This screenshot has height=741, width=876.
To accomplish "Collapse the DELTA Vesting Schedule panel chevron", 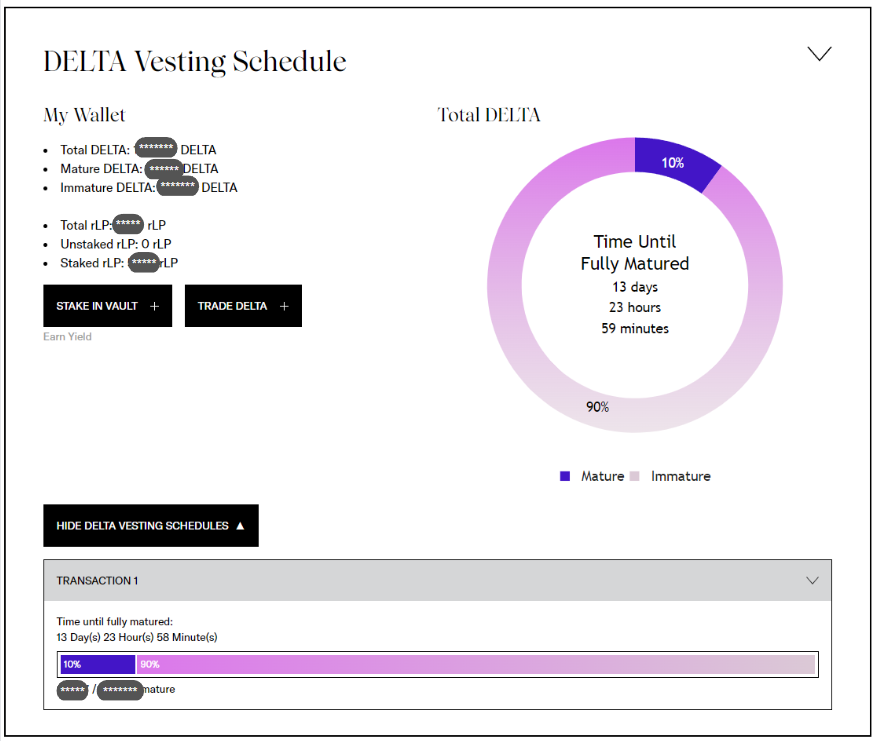I will [x=819, y=54].
